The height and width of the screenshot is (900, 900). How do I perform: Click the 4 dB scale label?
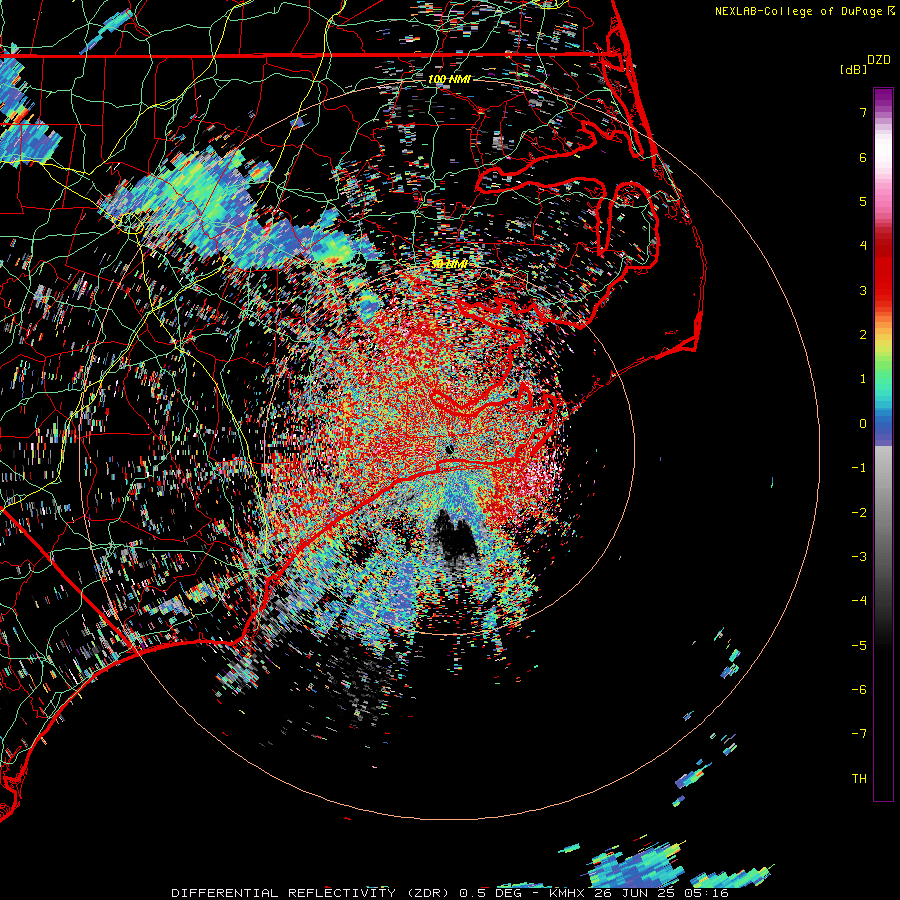(x=863, y=246)
